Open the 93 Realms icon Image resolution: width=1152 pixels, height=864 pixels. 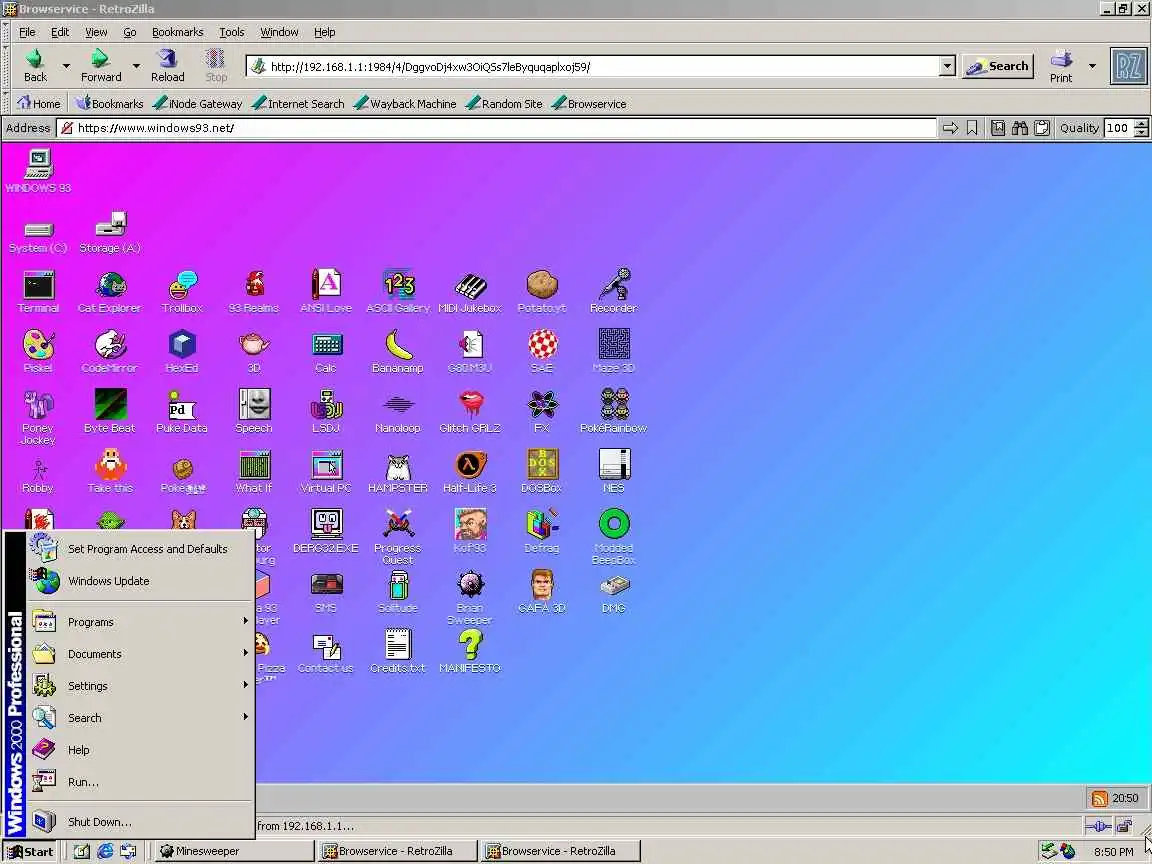(x=253, y=292)
